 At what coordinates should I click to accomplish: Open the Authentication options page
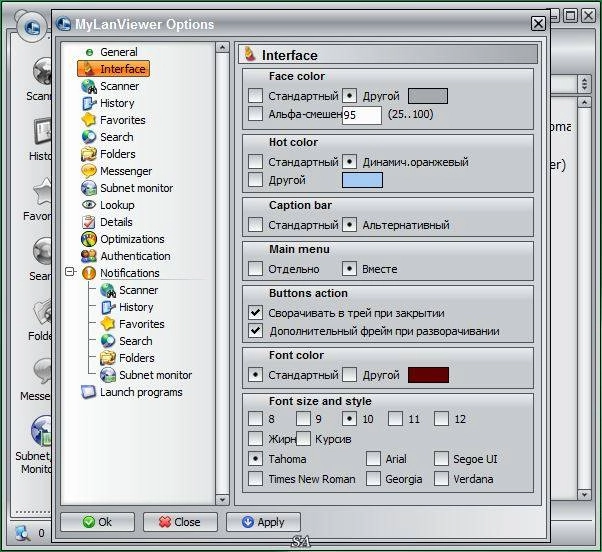135,256
